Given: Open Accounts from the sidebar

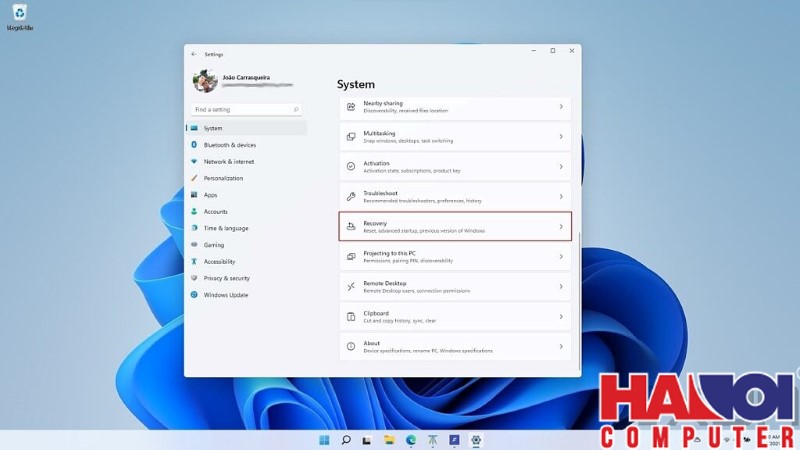Looking at the screenshot, I should 215,211.
